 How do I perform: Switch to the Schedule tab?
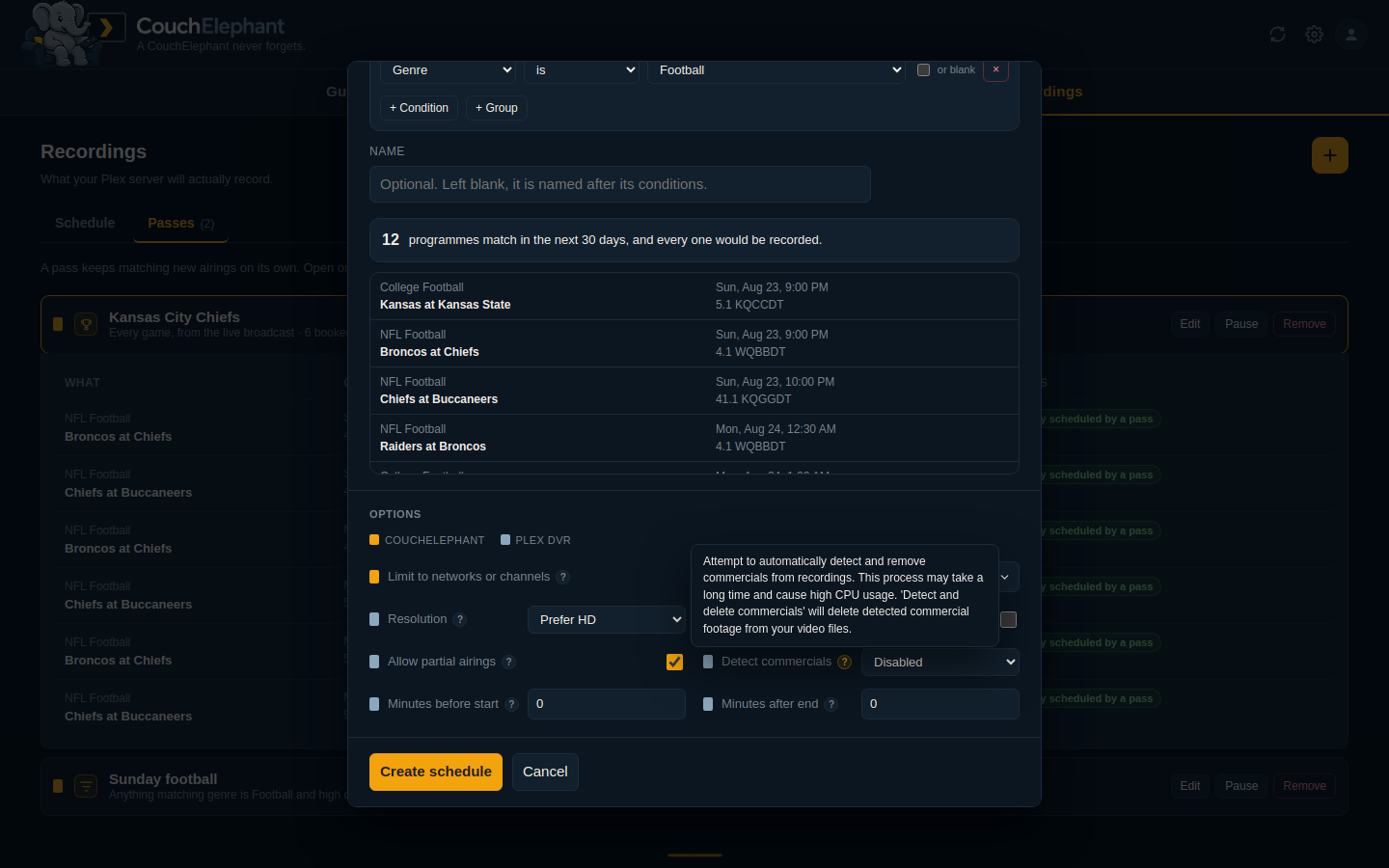coord(85,223)
